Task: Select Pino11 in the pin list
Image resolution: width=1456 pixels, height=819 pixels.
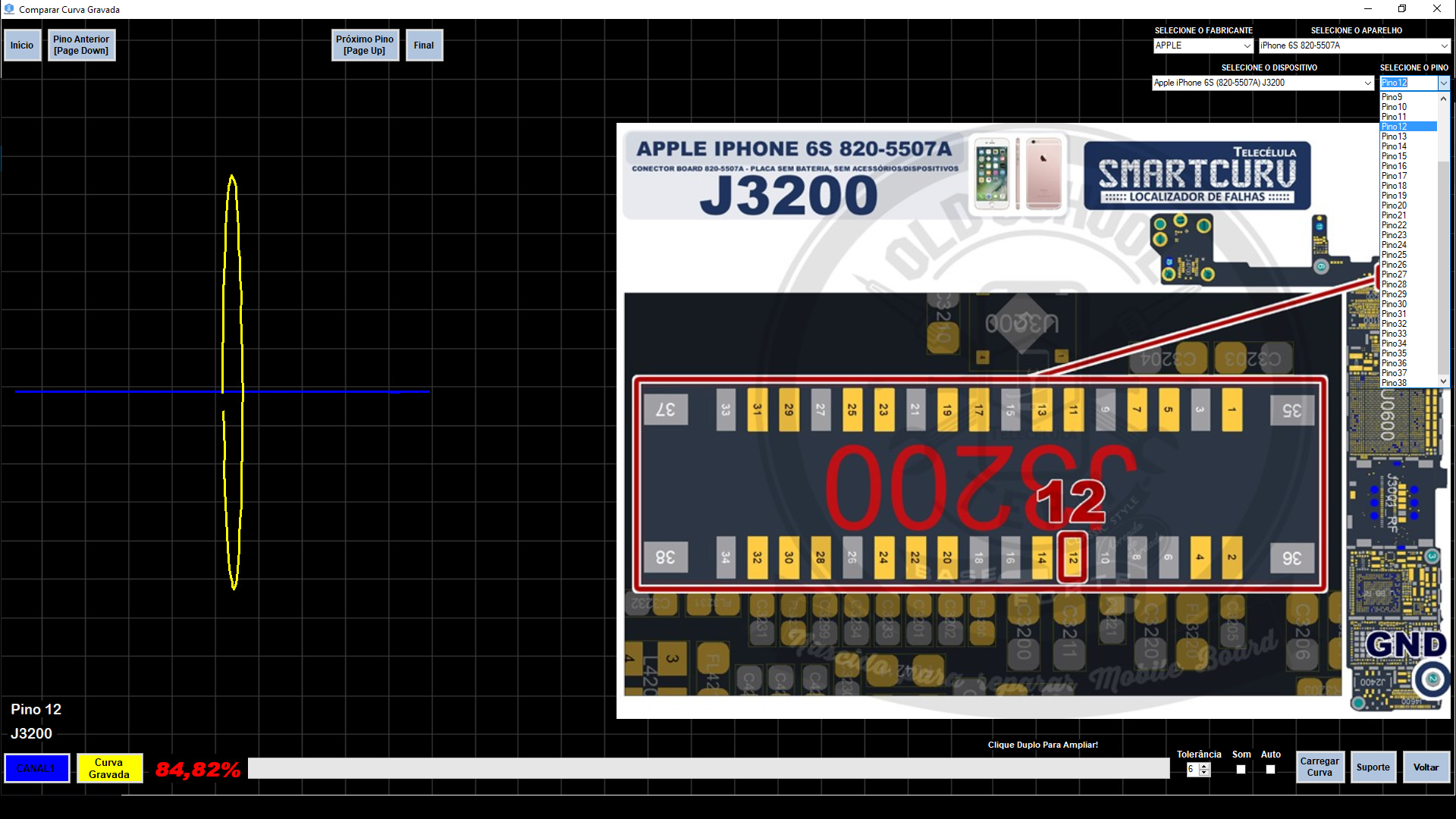Action: 1408,117
